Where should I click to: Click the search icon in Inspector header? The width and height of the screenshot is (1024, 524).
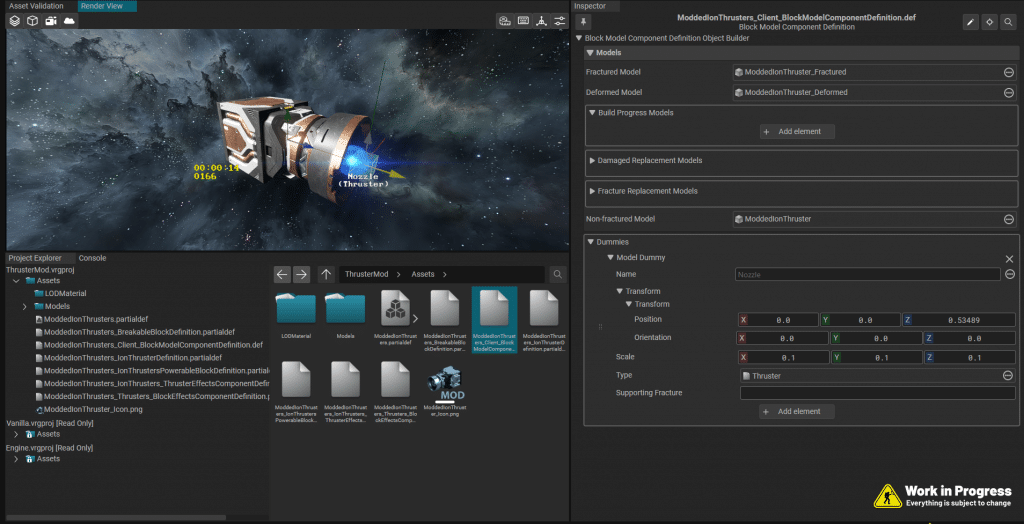pyautogui.click(x=1008, y=22)
